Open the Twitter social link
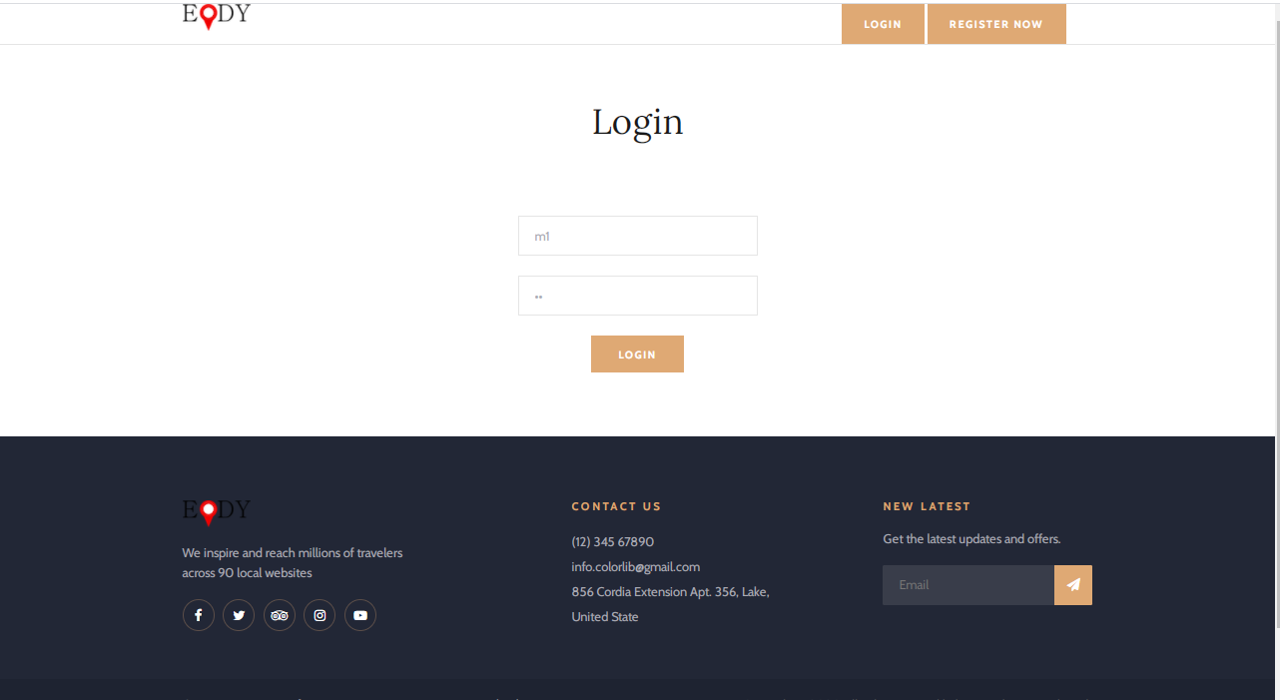Screen dimensions: 1280x700 click(x=239, y=615)
